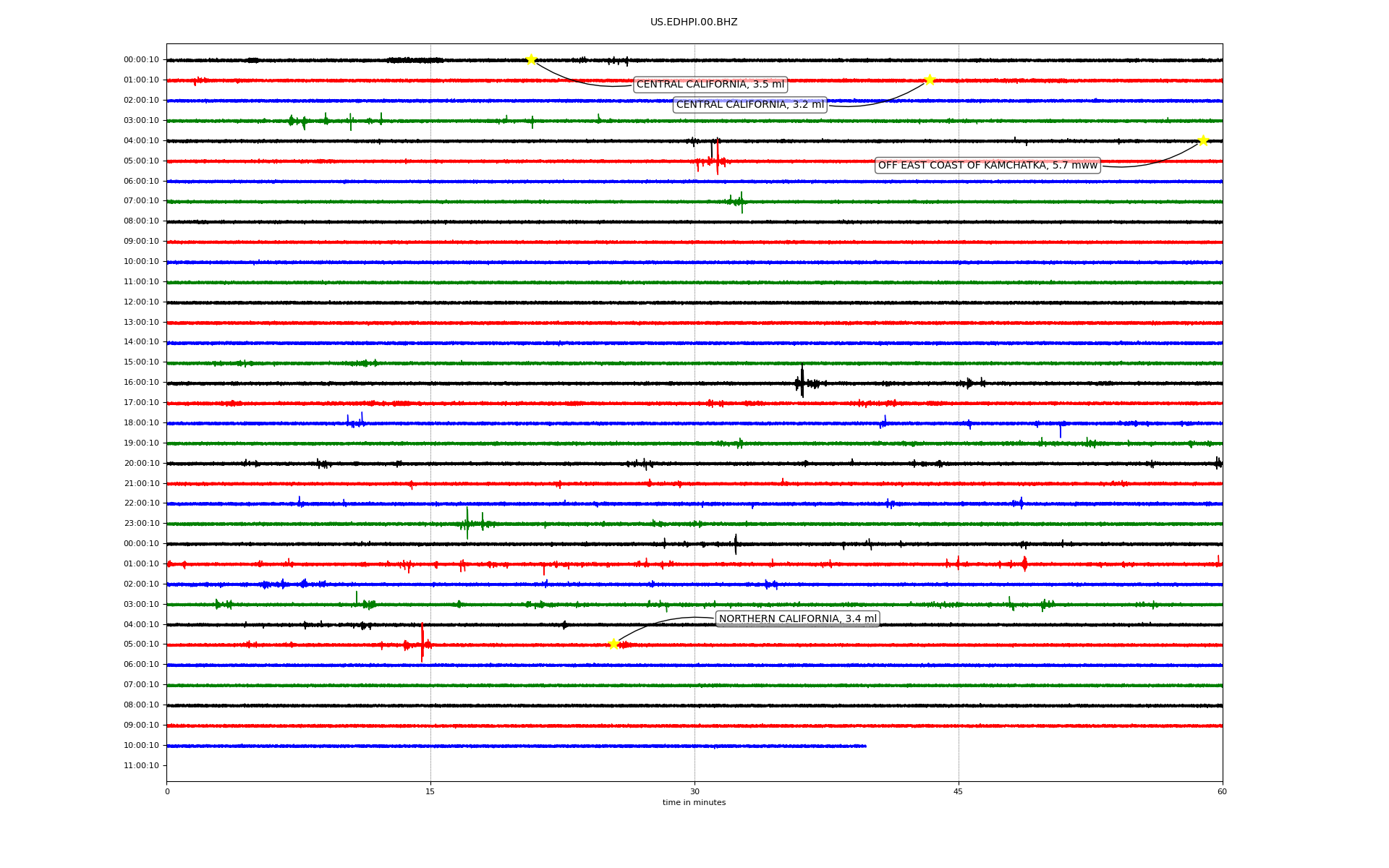This screenshot has height=868, width=1389.
Task: Click the 60 tick label on the x-axis
Action: [x=1221, y=792]
